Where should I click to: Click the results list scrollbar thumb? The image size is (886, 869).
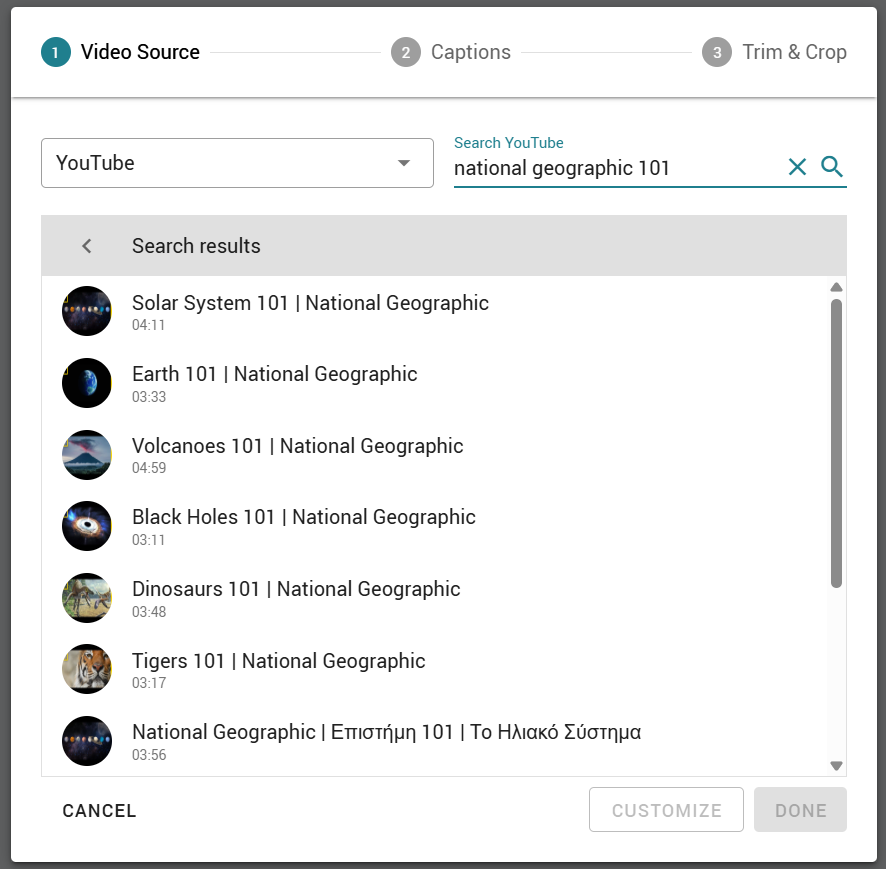click(836, 444)
